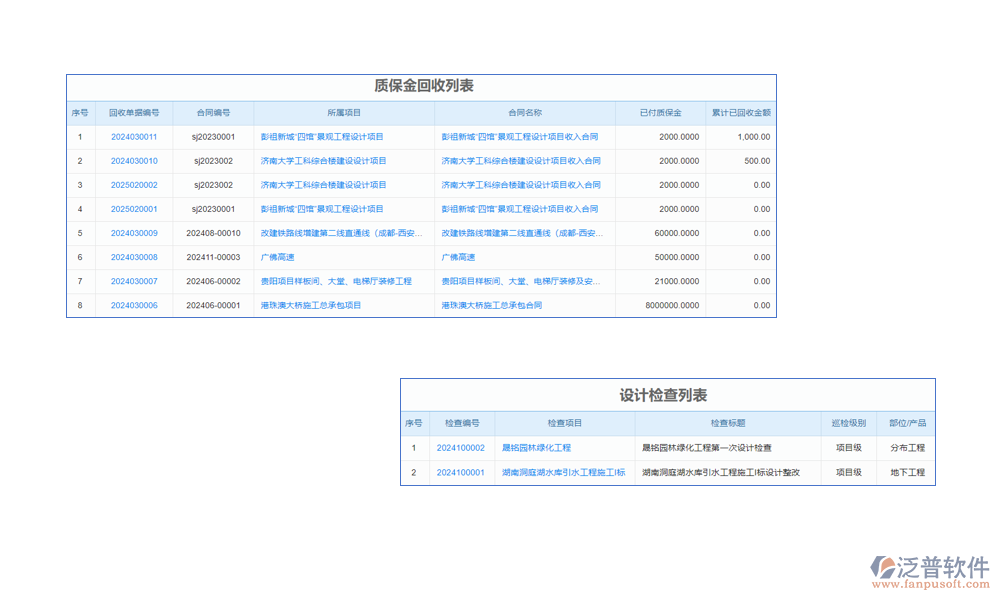Open 湖南洞庭湖水库引水工程 project link
This screenshot has width=1000, height=600.
point(563,472)
